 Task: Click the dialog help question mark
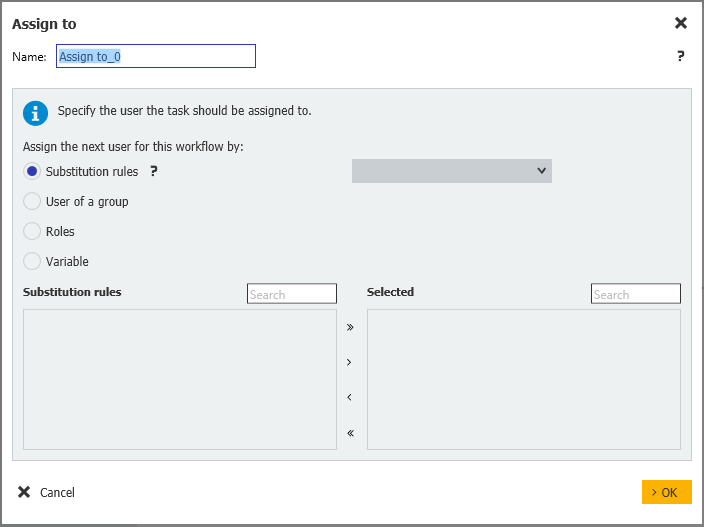[680, 56]
